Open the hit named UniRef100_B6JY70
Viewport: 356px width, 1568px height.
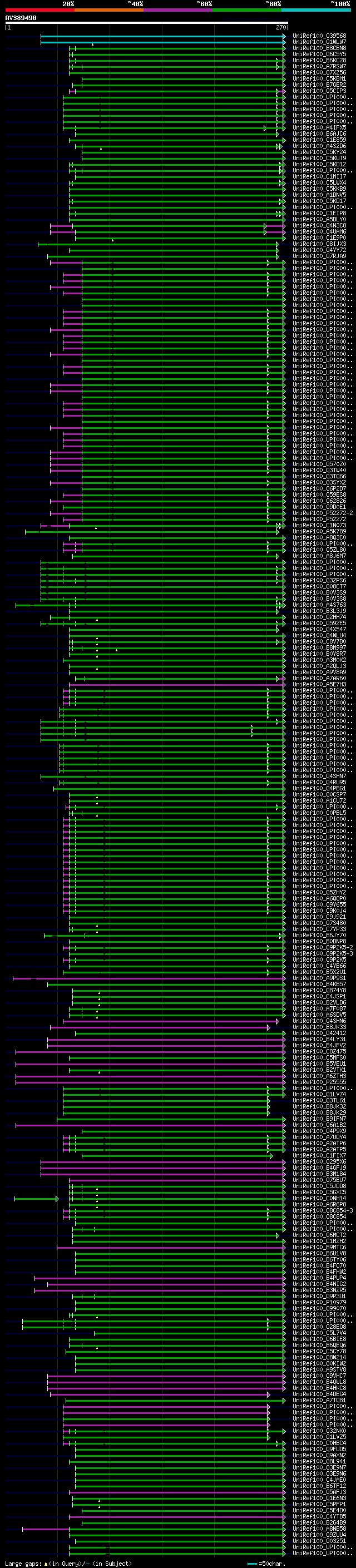pyautogui.click(x=319, y=935)
